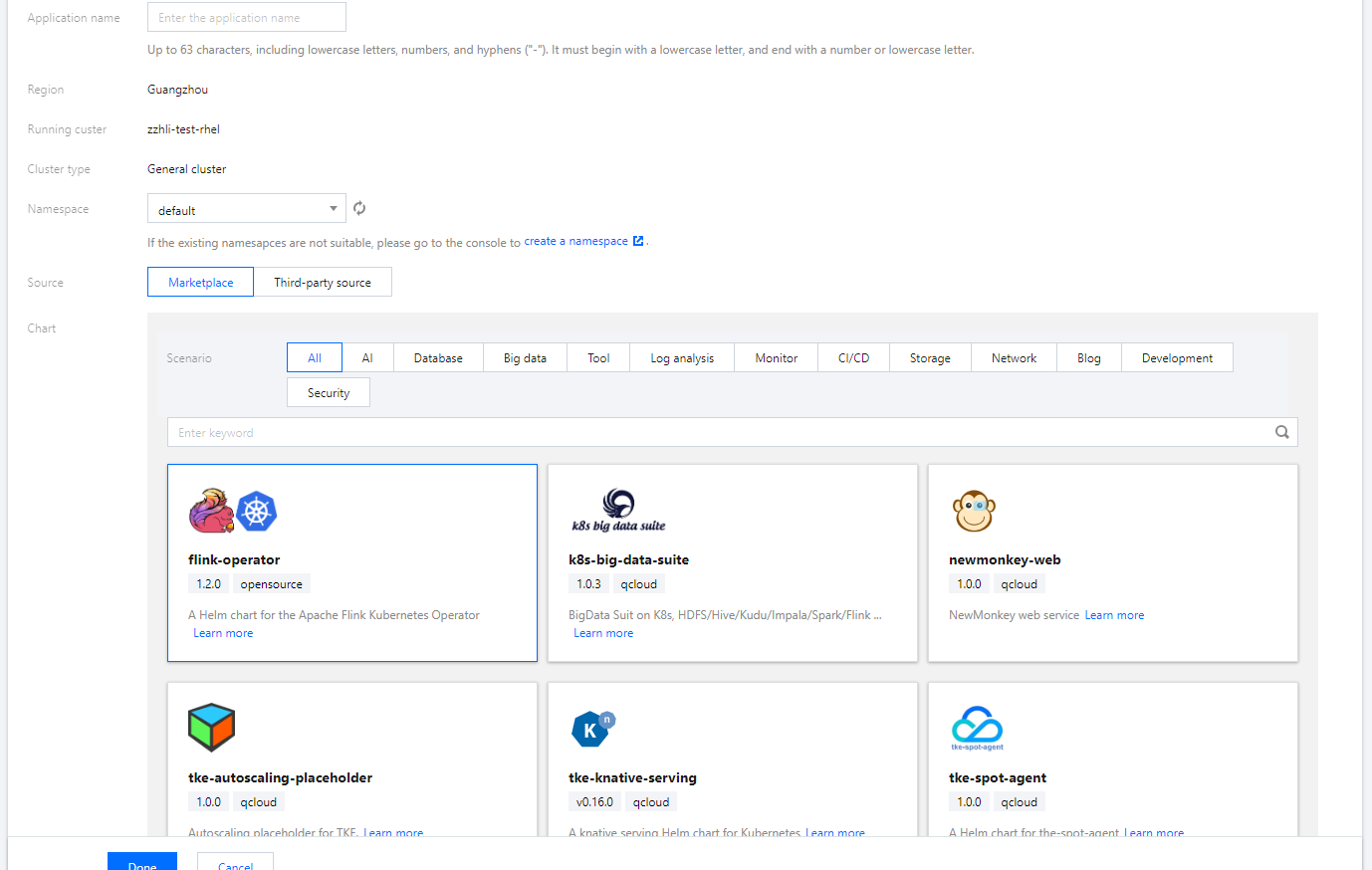Click the newmonkey-web monkey icon
The width and height of the screenshot is (1372, 870).
[974, 512]
